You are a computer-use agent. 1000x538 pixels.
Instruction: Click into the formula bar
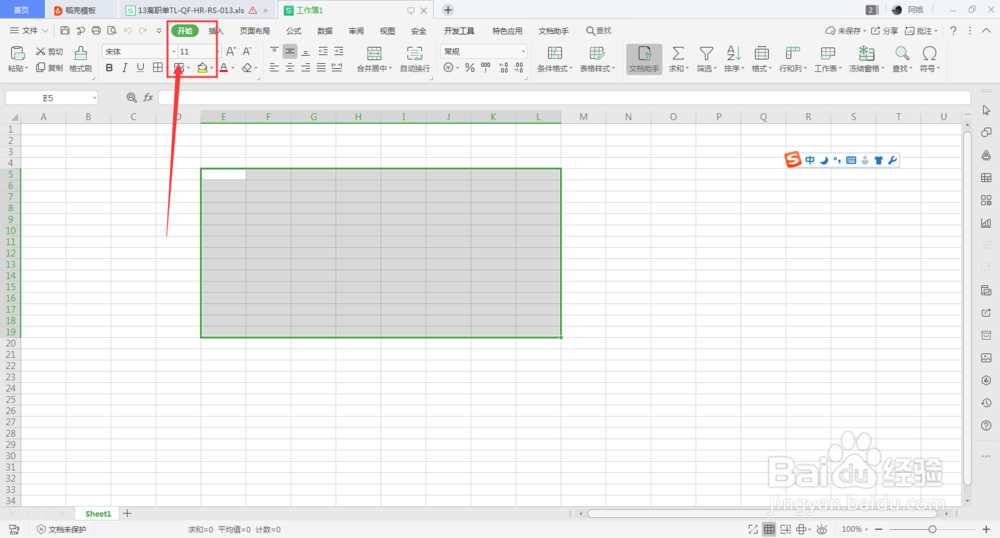(564, 98)
